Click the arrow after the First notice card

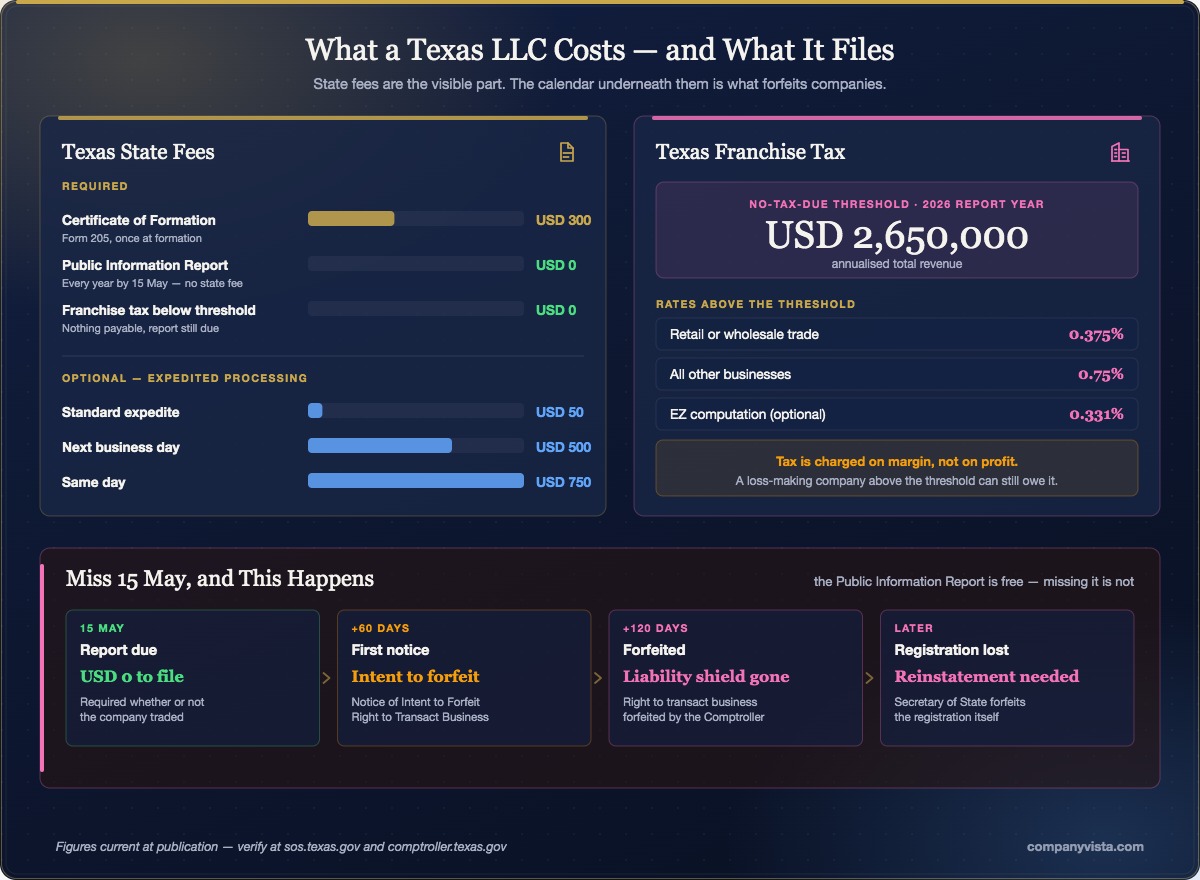click(598, 678)
